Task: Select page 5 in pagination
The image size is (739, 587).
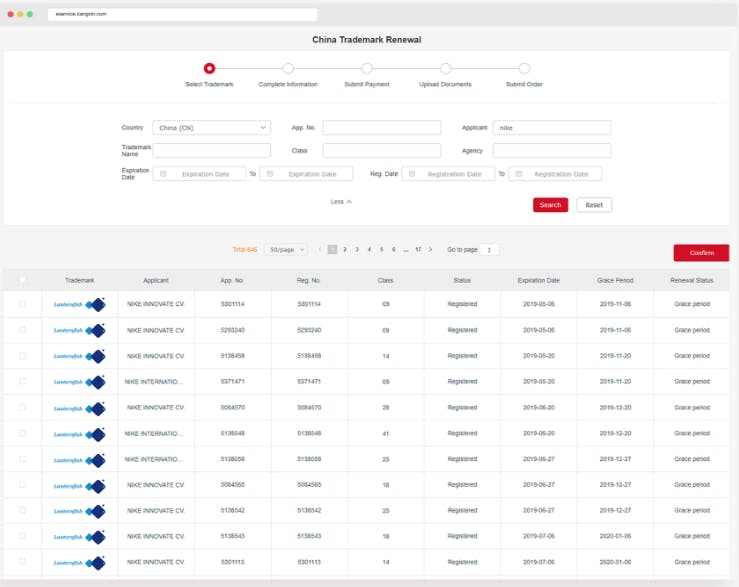Action: pyautogui.click(x=381, y=249)
